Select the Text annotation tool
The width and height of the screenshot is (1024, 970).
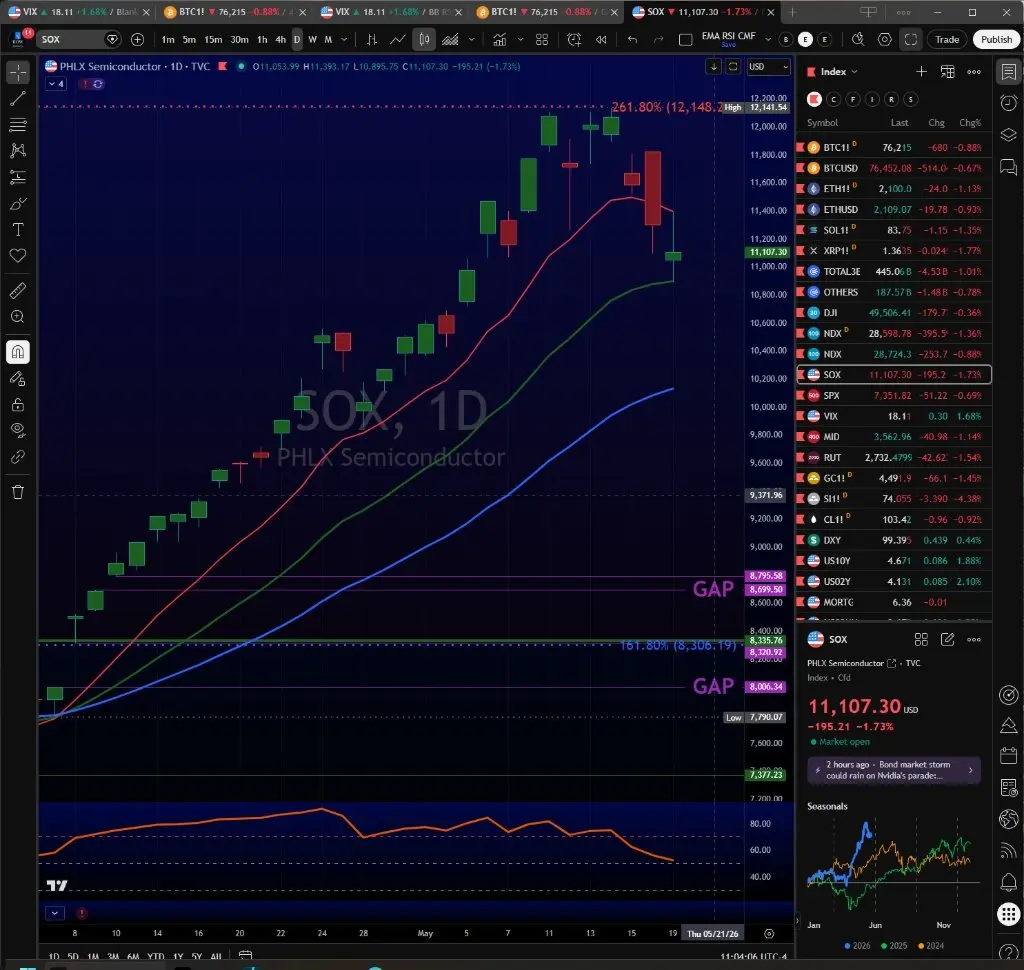pos(18,230)
